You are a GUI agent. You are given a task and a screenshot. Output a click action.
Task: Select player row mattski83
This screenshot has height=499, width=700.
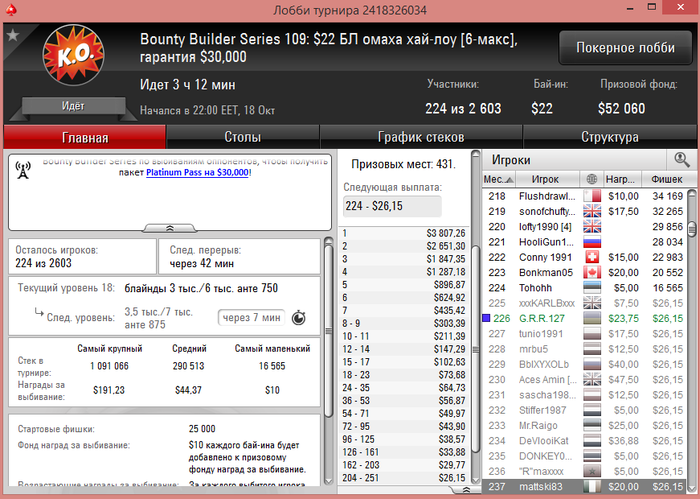coord(585,487)
